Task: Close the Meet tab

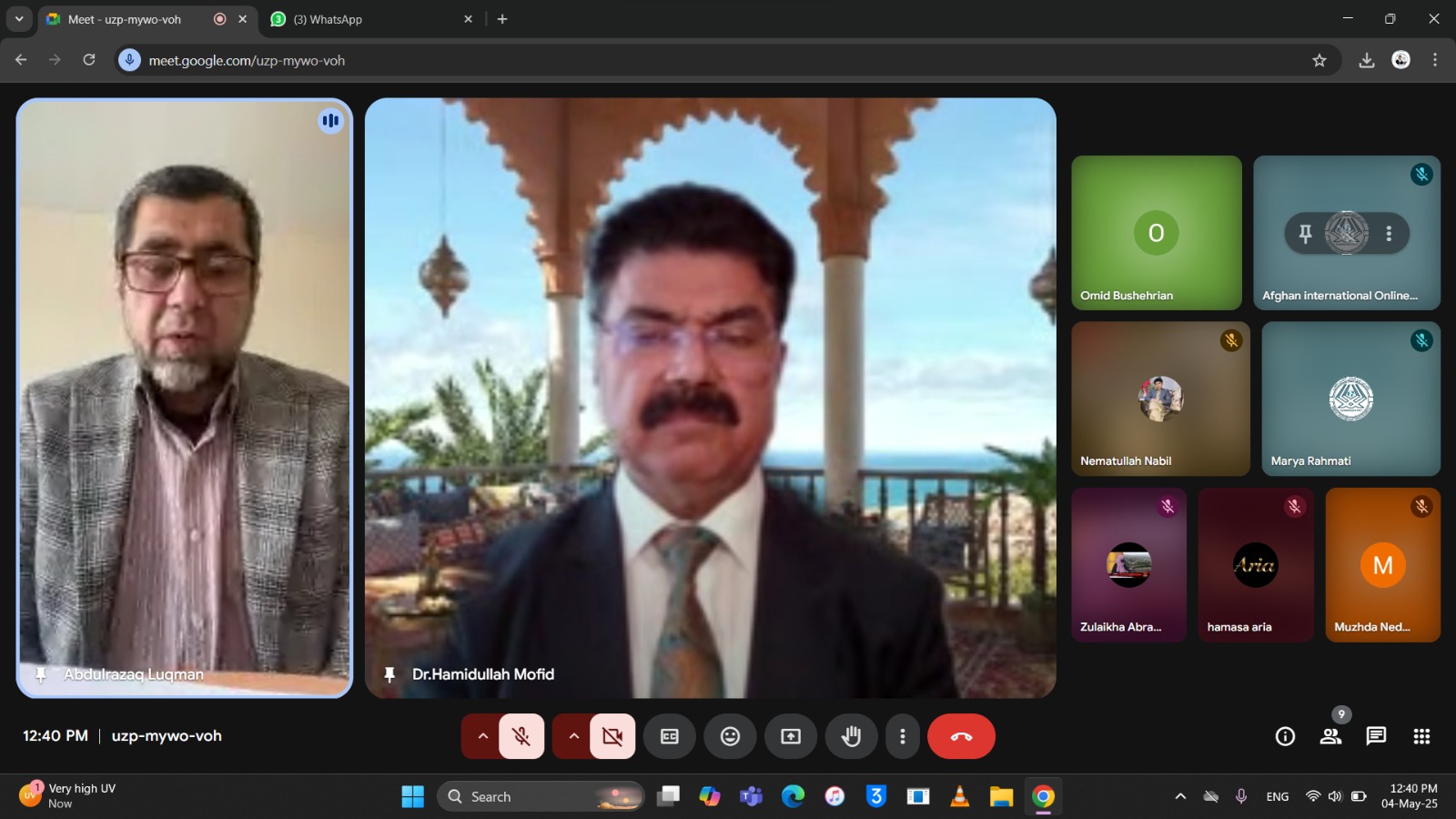Action: click(242, 19)
